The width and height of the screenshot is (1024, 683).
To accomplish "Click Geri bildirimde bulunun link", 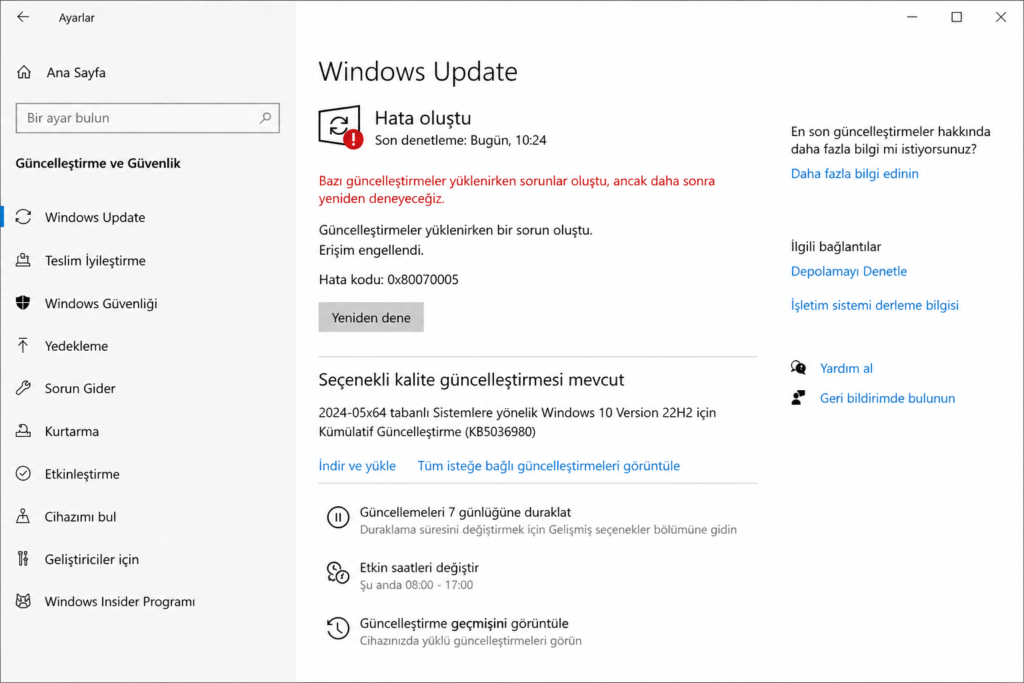I will pos(887,398).
